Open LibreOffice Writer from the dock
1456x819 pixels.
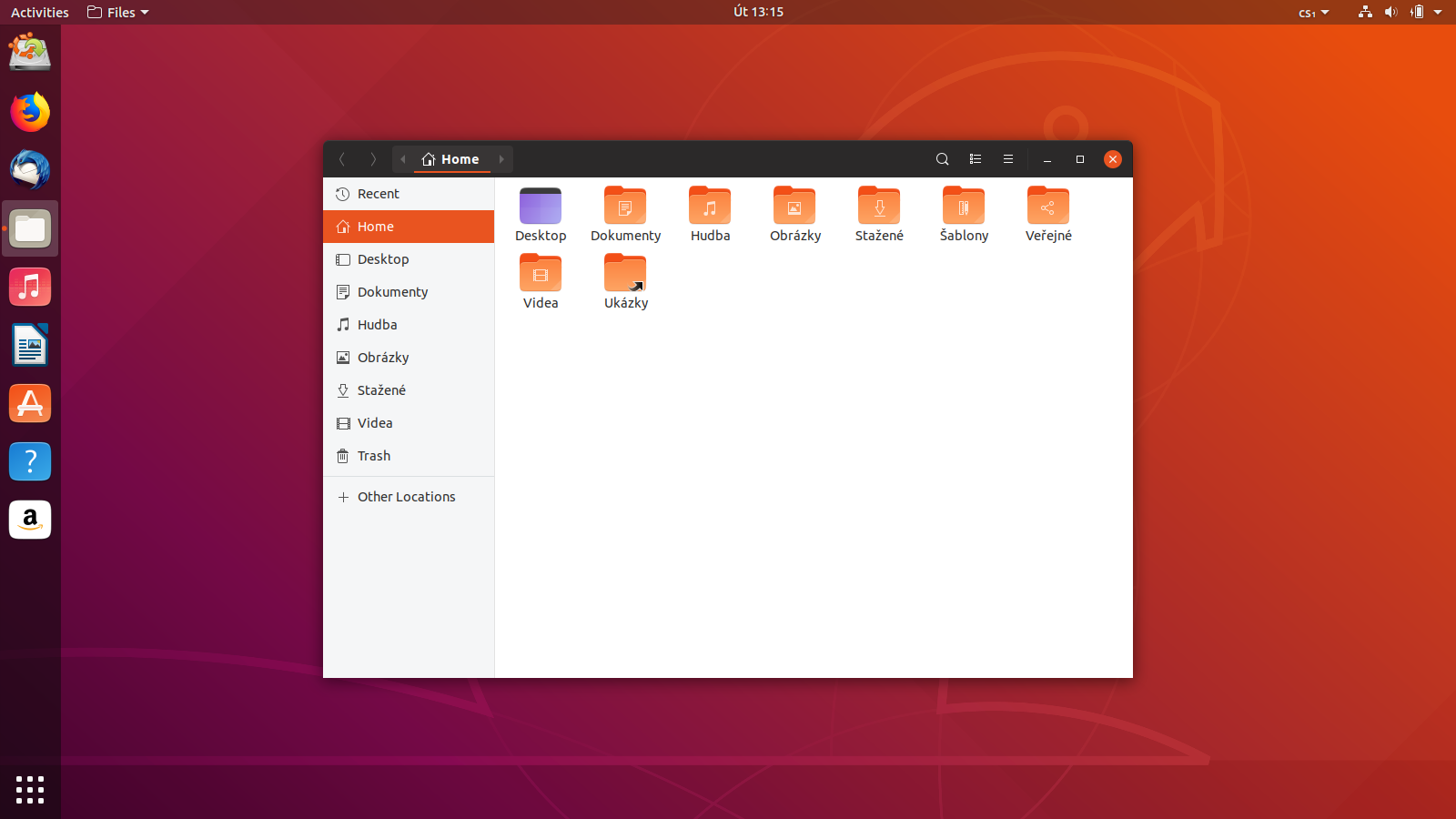pos(30,345)
